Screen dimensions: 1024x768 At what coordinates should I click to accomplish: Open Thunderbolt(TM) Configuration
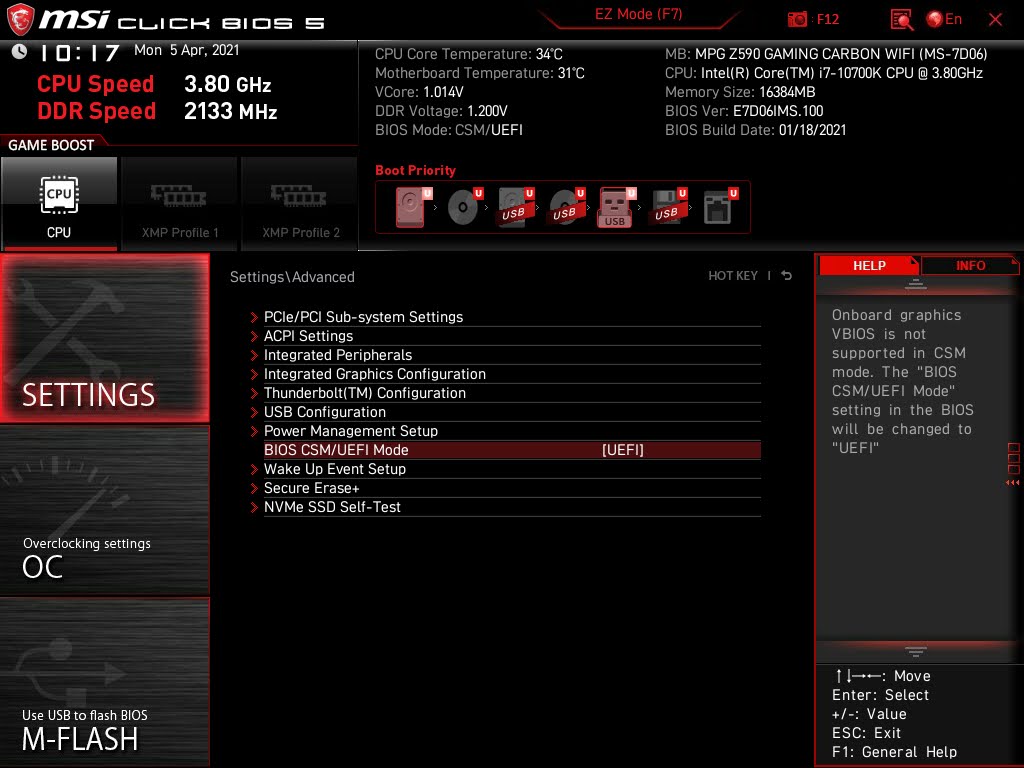point(512,392)
